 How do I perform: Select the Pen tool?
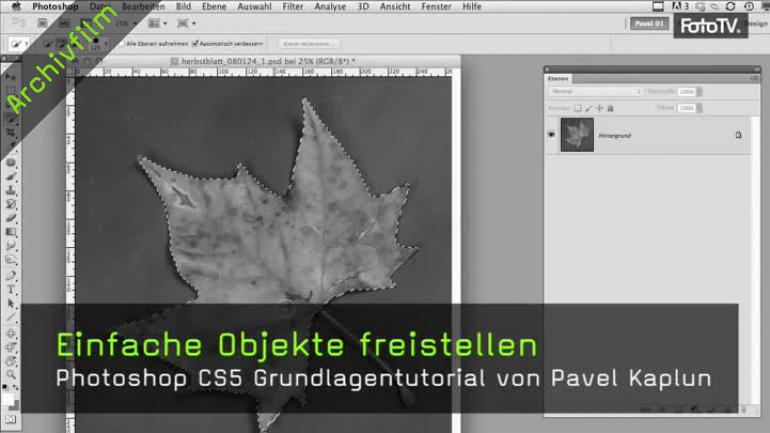coord(11,275)
